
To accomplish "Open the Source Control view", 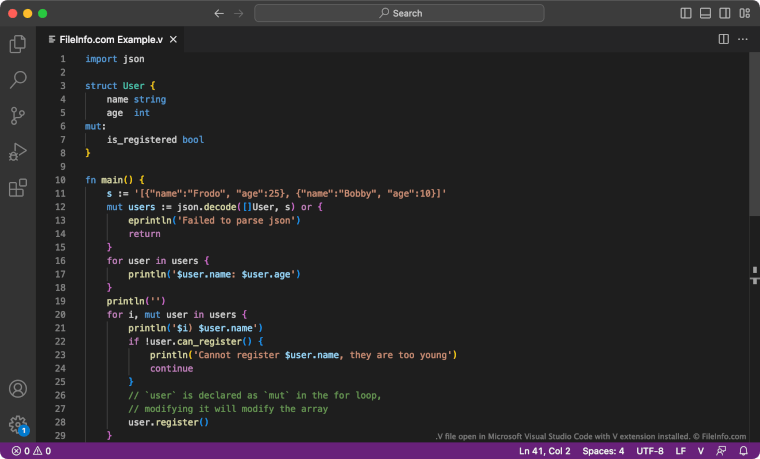I will [x=18, y=116].
